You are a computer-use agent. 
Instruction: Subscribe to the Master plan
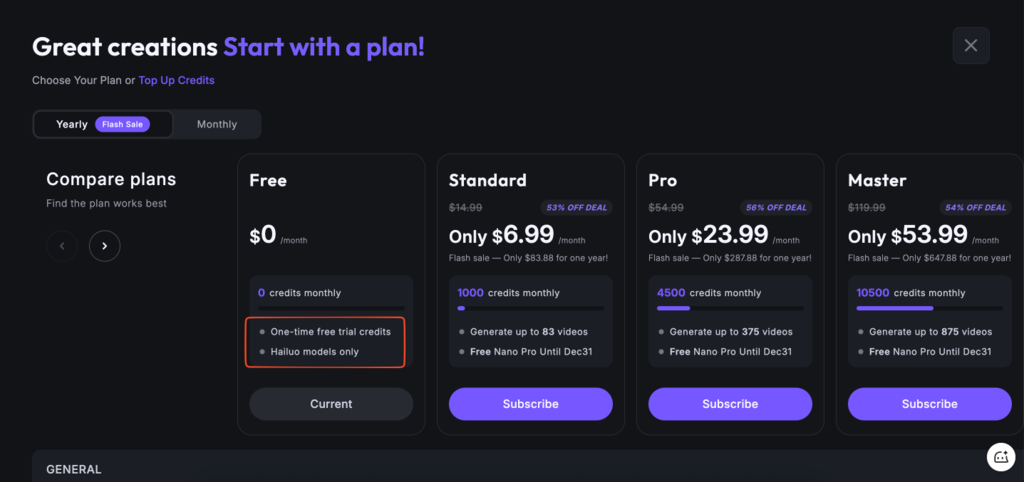(x=929, y=404)
